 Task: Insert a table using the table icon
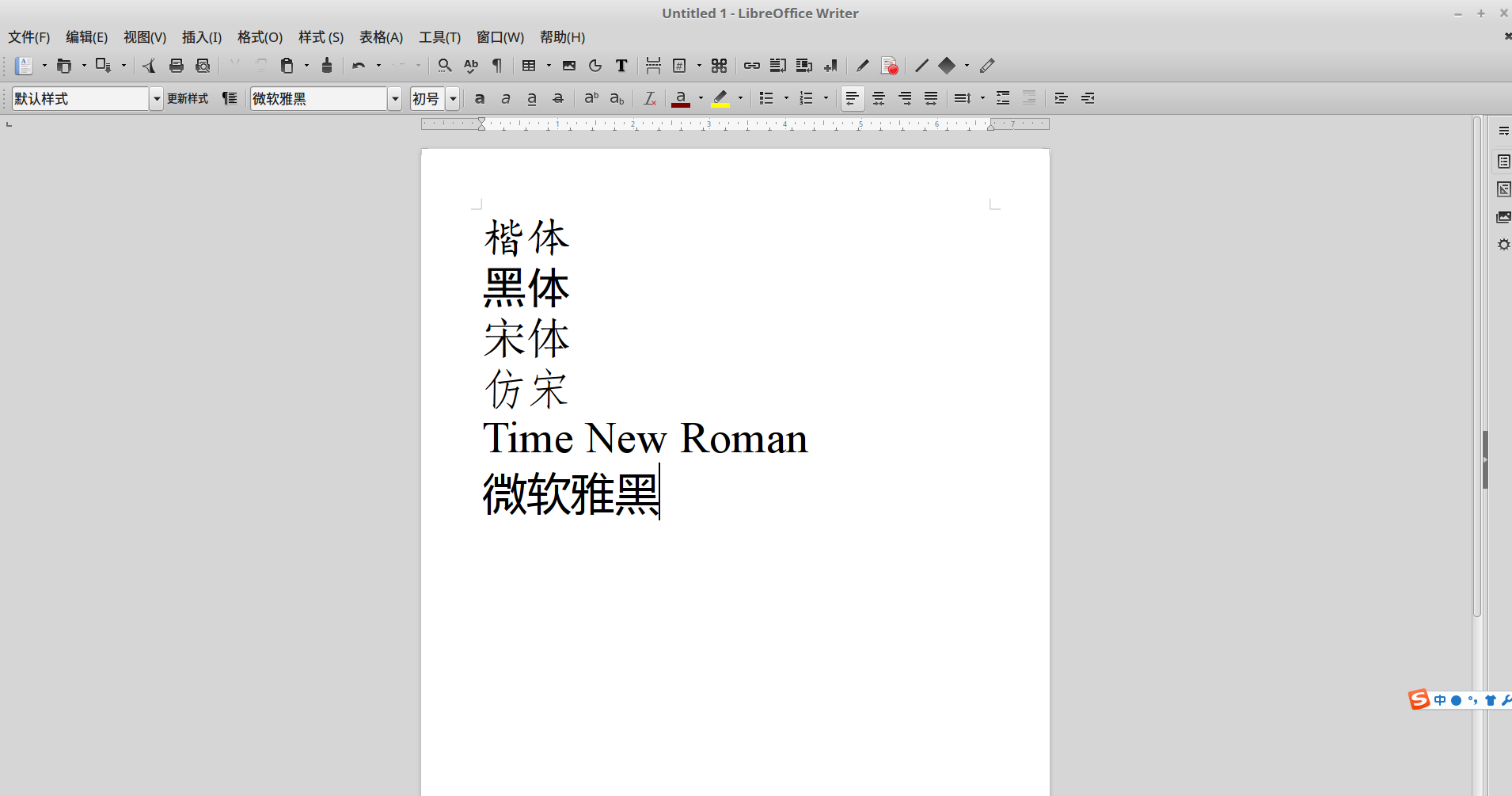click(529, 66)
